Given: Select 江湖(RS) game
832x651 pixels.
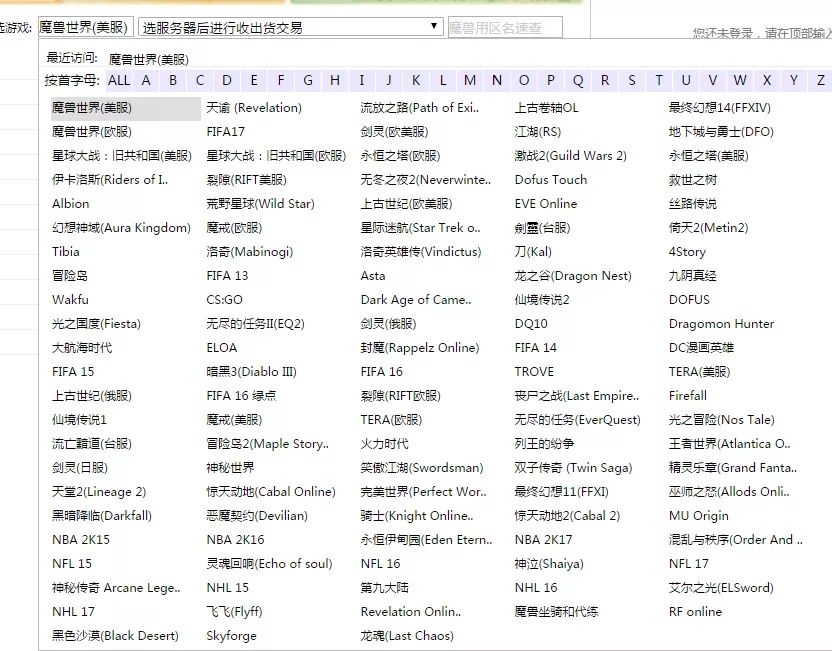Looking at the screenshot, I should [x=538, y=132].
